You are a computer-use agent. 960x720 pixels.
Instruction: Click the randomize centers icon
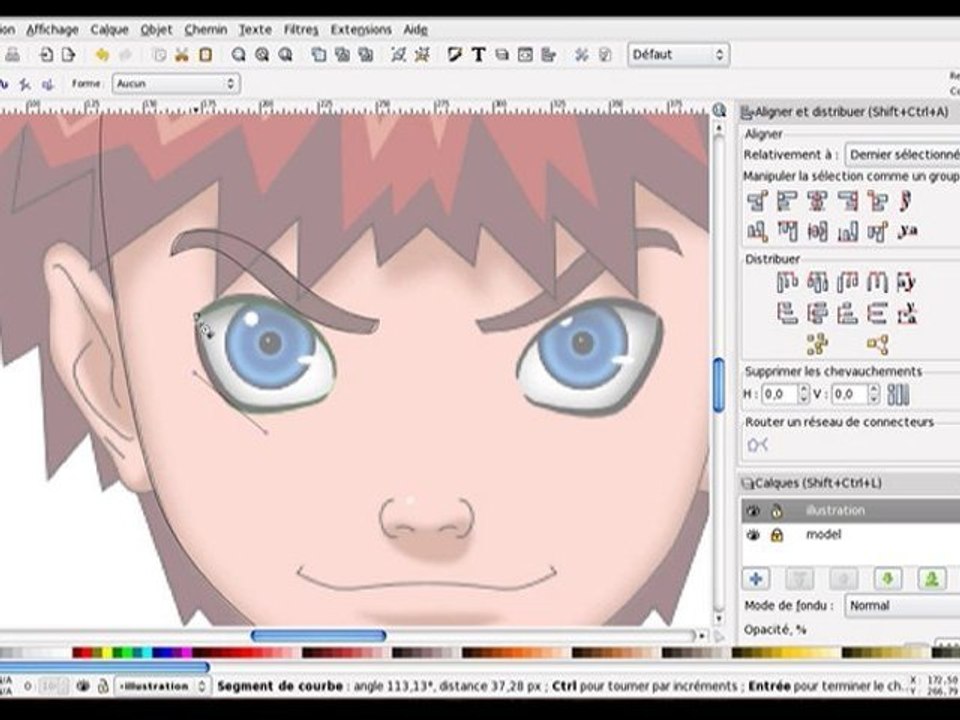[x=817, y=345]
